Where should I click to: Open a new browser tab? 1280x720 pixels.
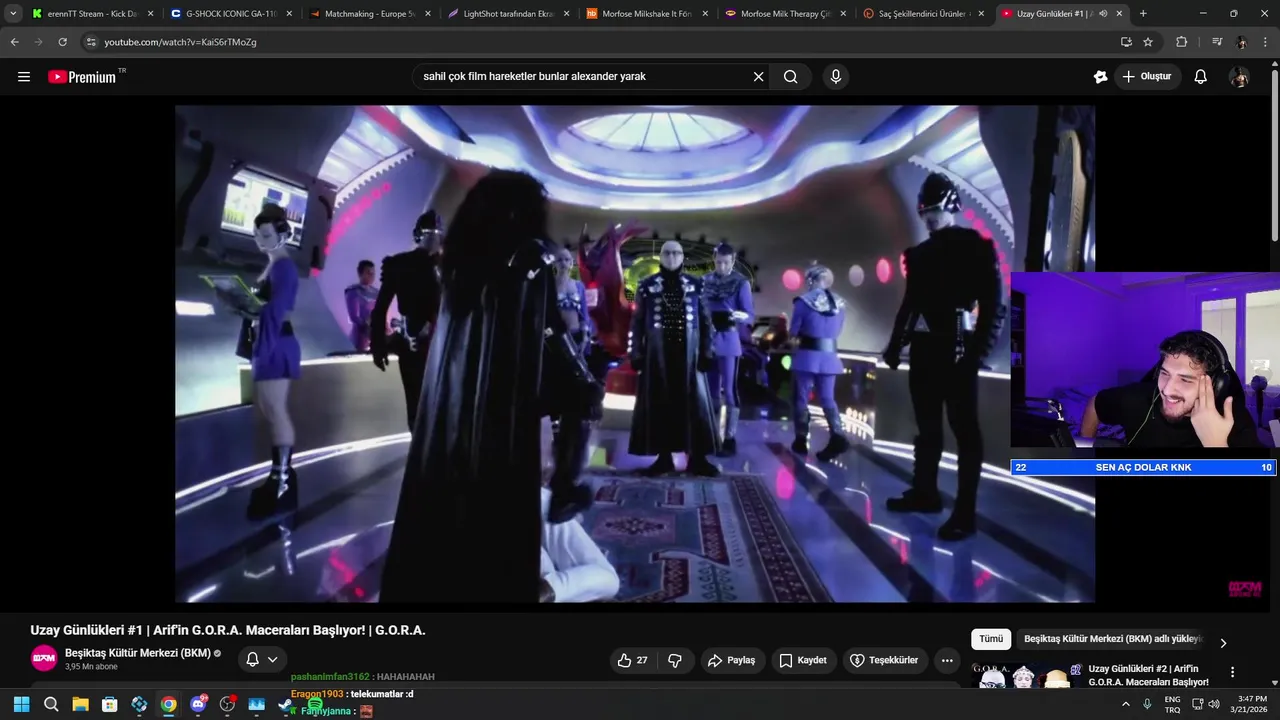pyautogui.click(x=1143, y=14)
